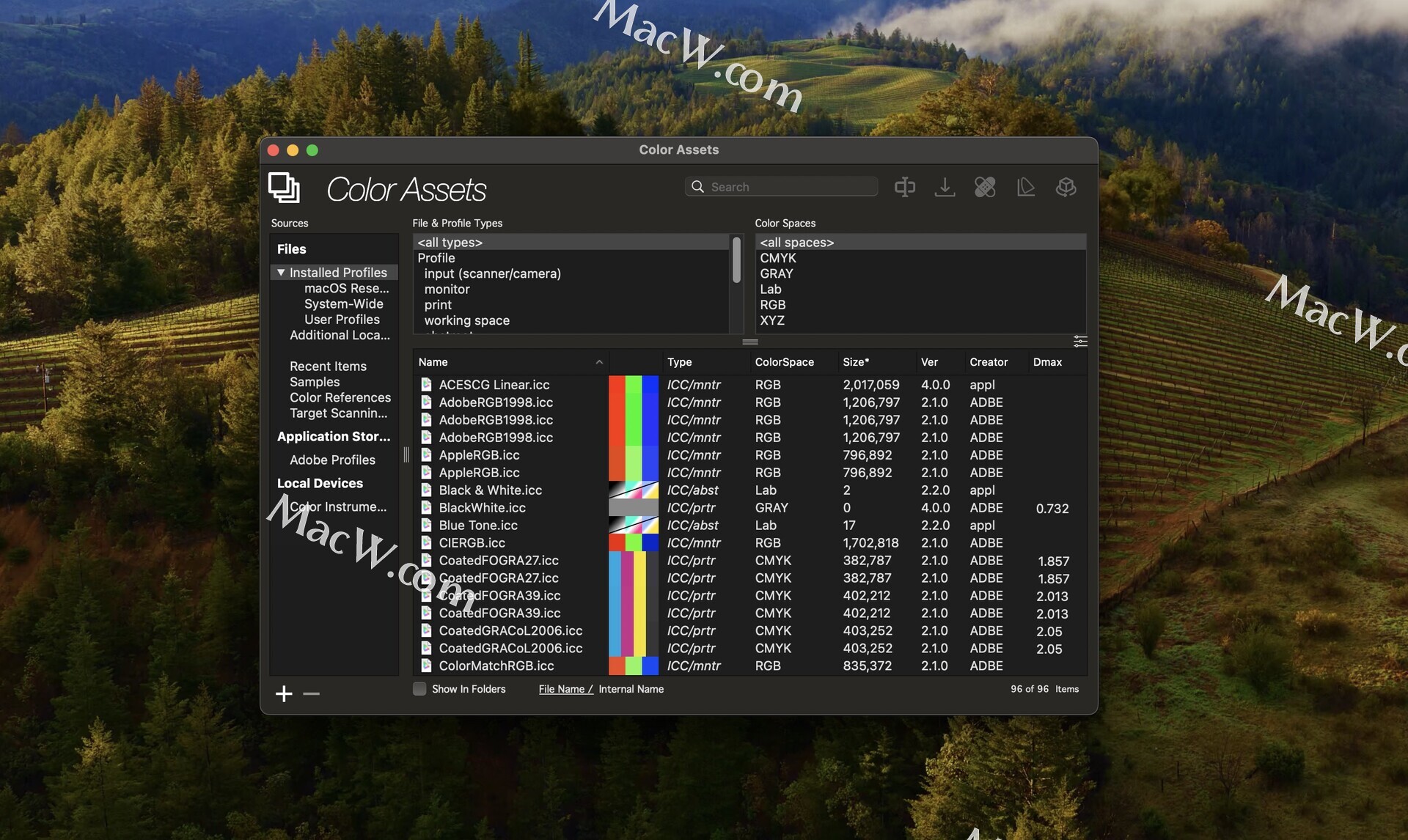Click file icon of CIERGB.icc
The image size is (1408, 840).
tap(426, 542)
